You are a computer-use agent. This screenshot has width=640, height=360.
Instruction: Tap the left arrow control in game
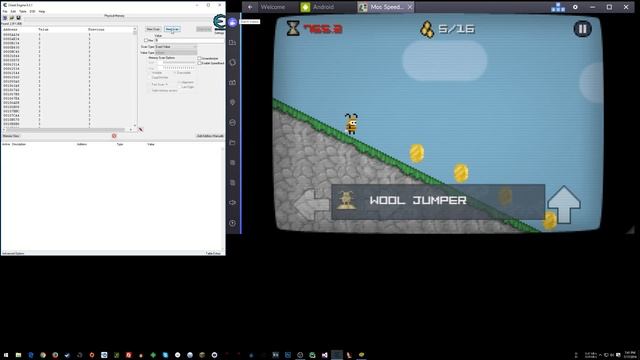tap(312, 204)
